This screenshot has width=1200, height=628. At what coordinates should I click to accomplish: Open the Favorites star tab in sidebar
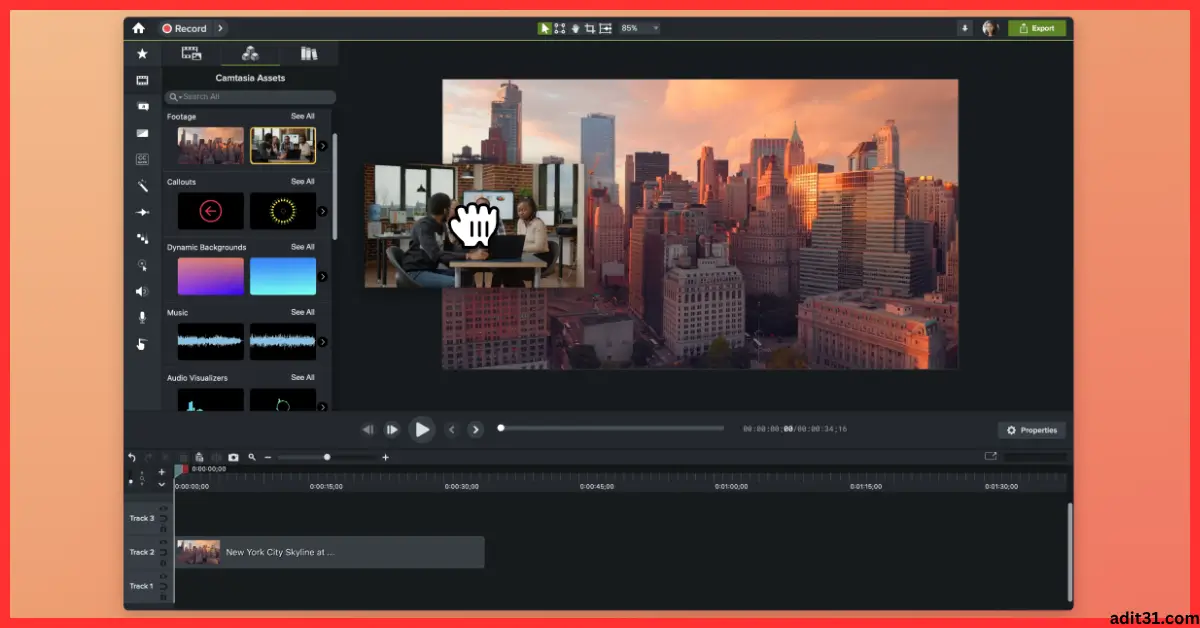pyautogui.click(x=142, y=54)
